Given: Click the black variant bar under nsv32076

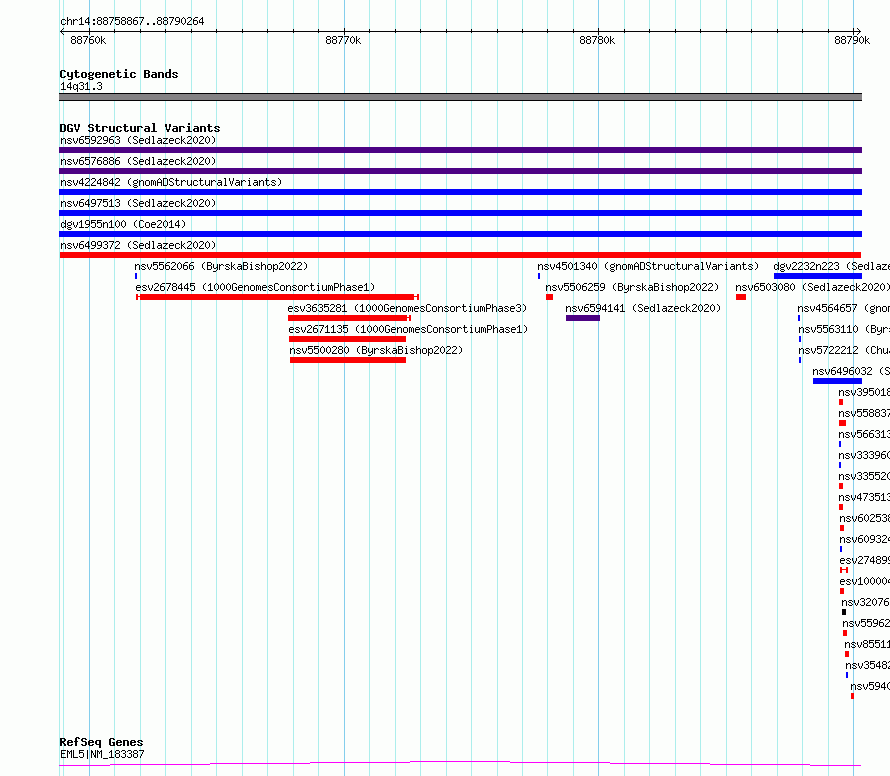Looking at the screenshot, I should click(x=844, y=612).
